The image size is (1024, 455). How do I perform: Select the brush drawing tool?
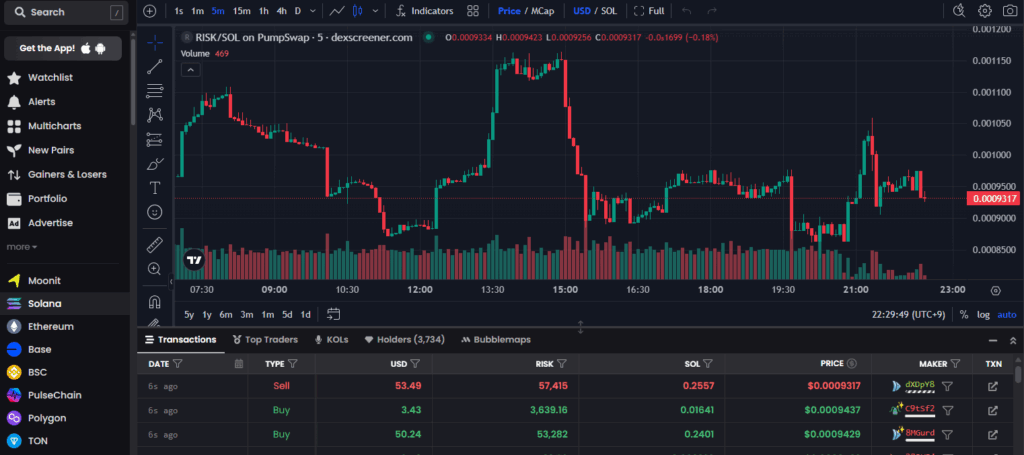(x=155, y=164)
